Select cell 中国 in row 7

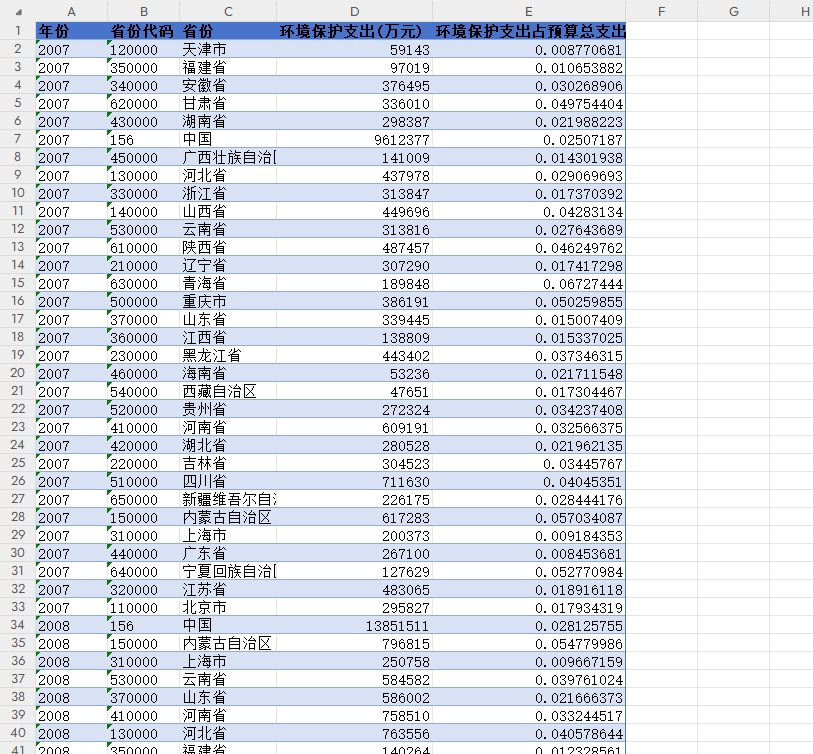228,139
